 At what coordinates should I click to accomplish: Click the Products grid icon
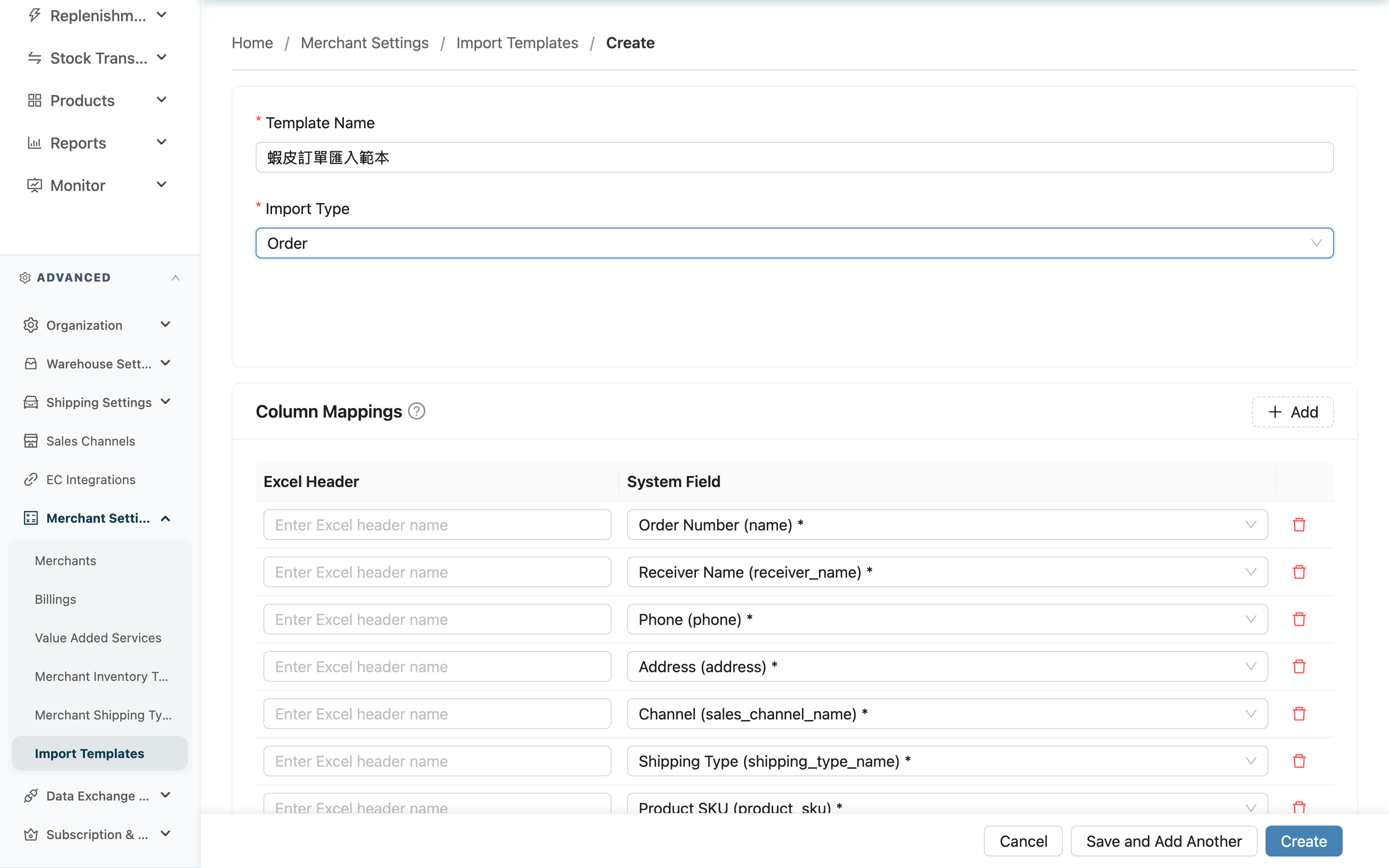[34, 100]
